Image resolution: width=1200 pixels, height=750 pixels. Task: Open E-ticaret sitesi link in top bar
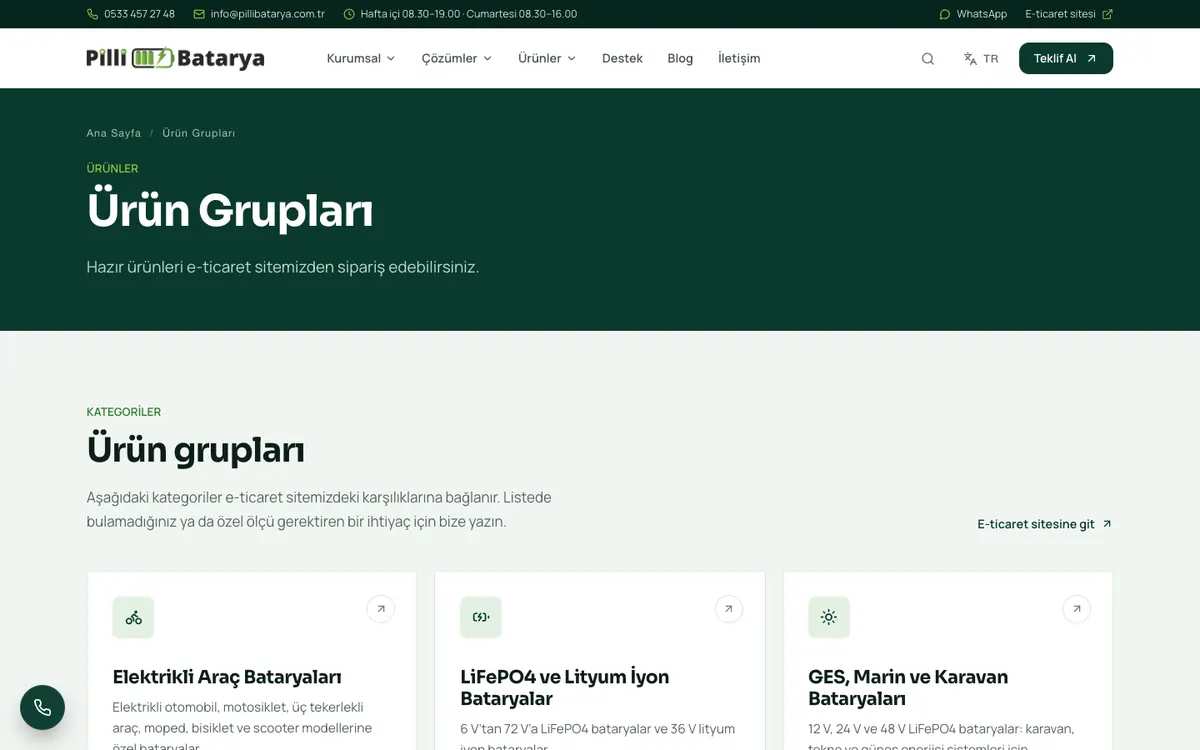(x=1069, y=14)
